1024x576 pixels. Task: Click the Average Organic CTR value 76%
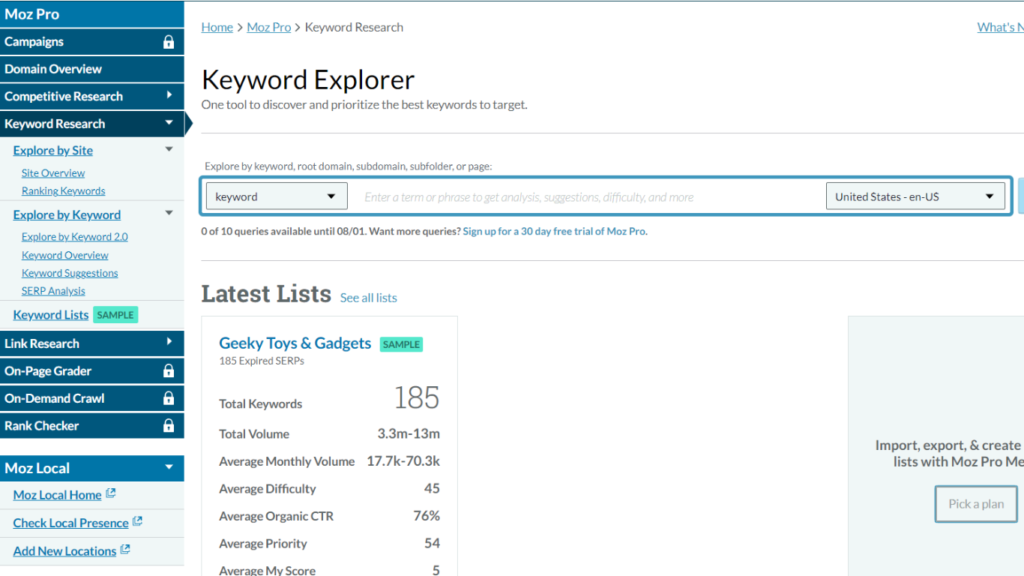tap(426, 516)
